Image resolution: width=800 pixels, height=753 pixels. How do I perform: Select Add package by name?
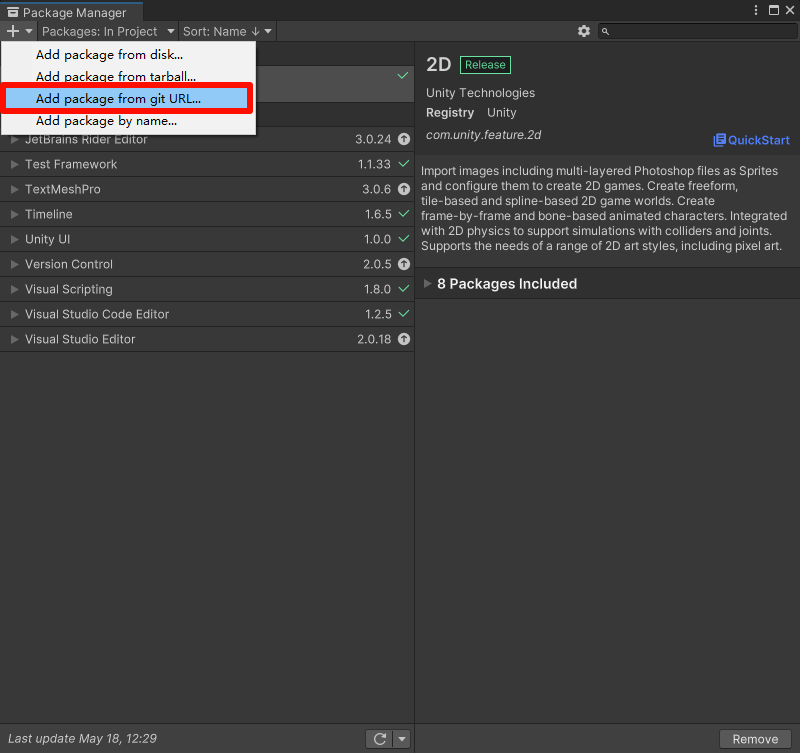(106, 121)
